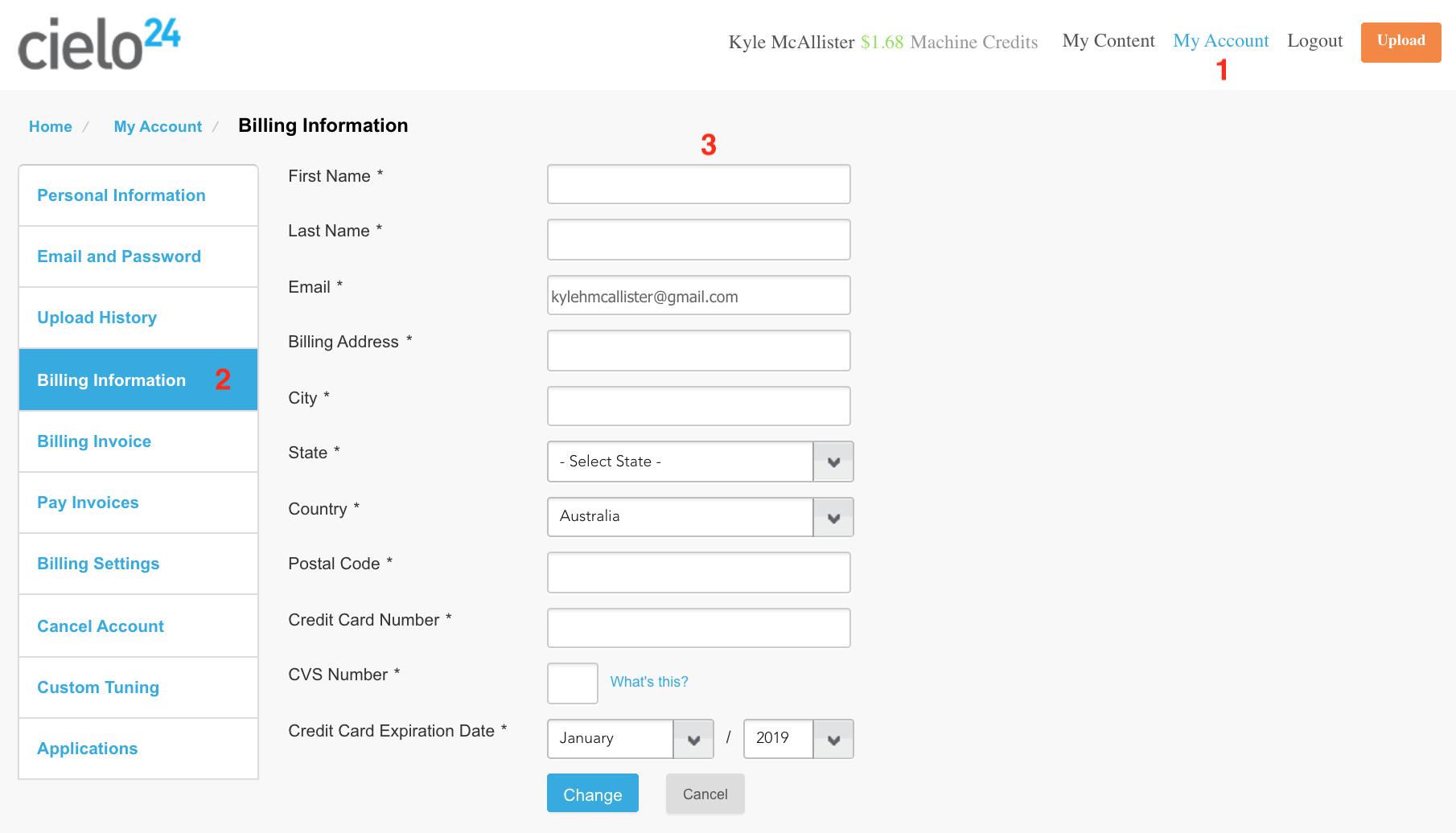Click Logout in the top navigation
This screenshot has width=1456, height=833.
tap(1314, 41)
